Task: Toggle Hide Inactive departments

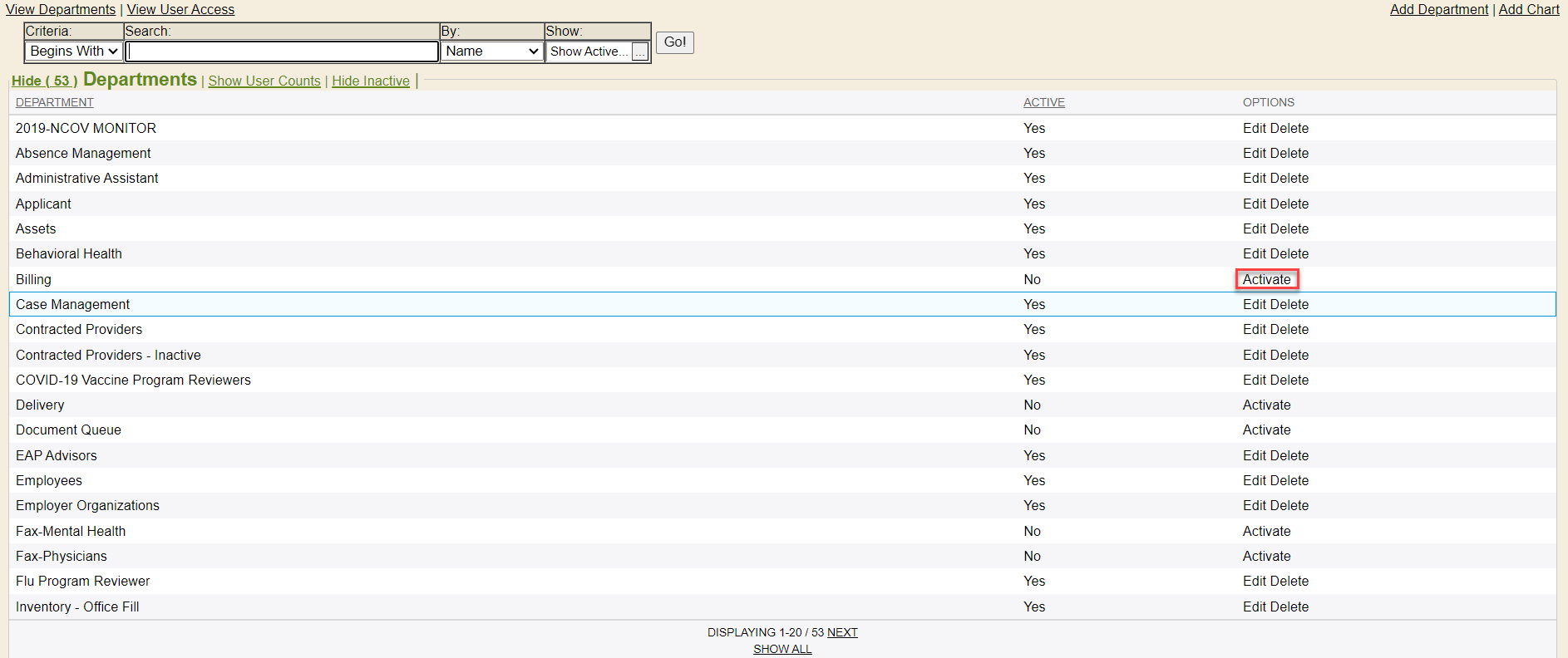Action: 371,81
